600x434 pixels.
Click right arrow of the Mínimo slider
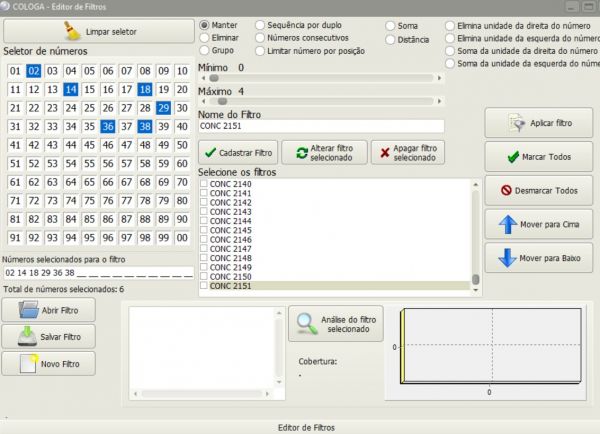(x=439, y=78)
